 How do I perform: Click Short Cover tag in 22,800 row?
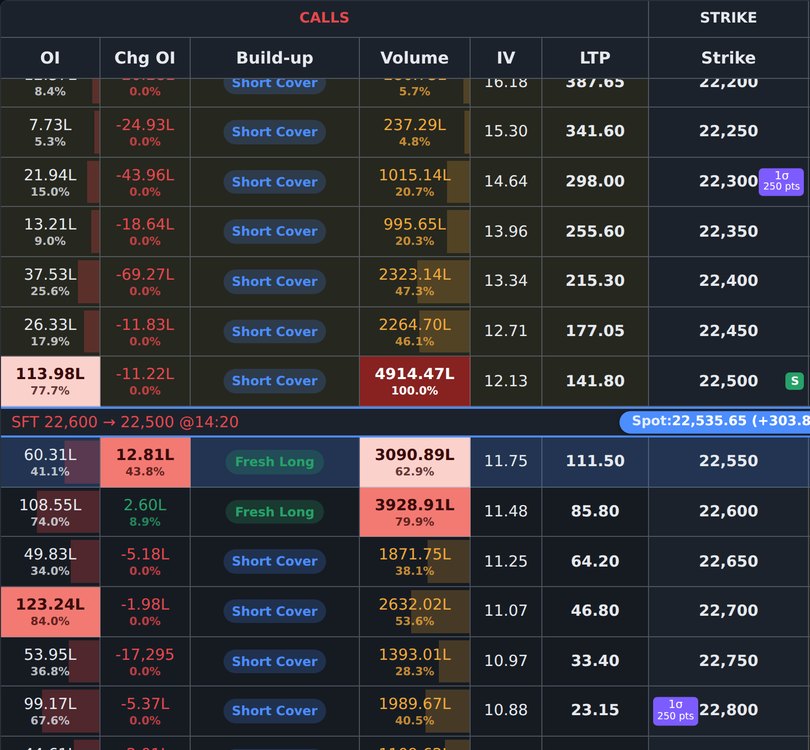pos(274,710)
